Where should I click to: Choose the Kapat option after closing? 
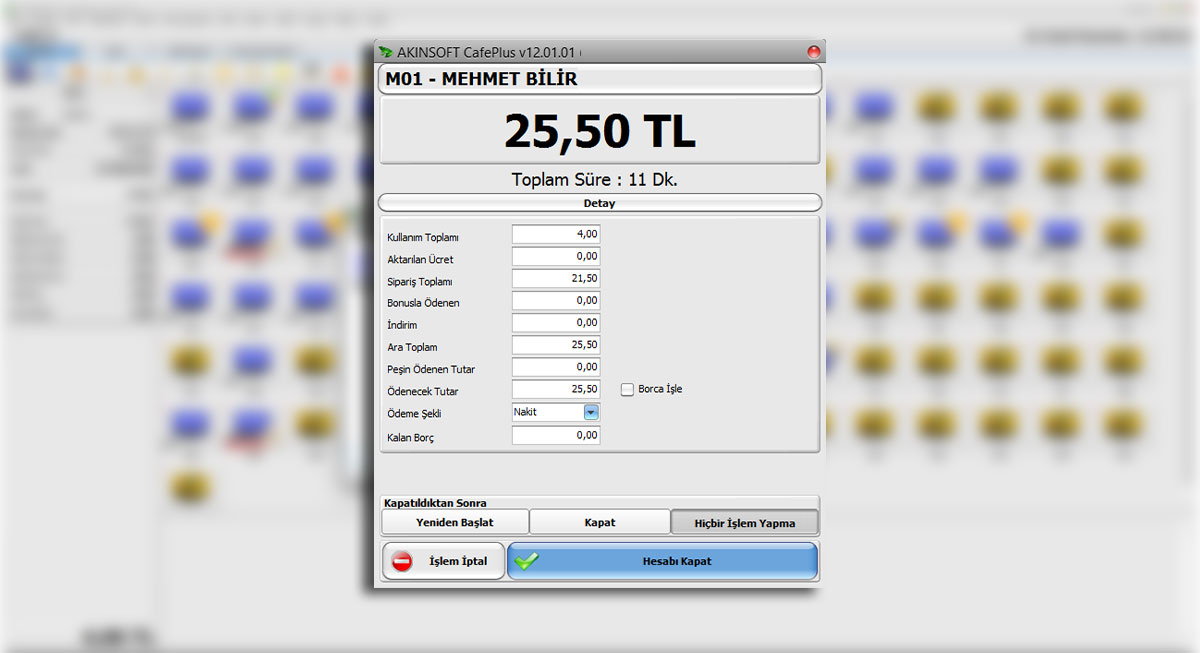[600, 521]
